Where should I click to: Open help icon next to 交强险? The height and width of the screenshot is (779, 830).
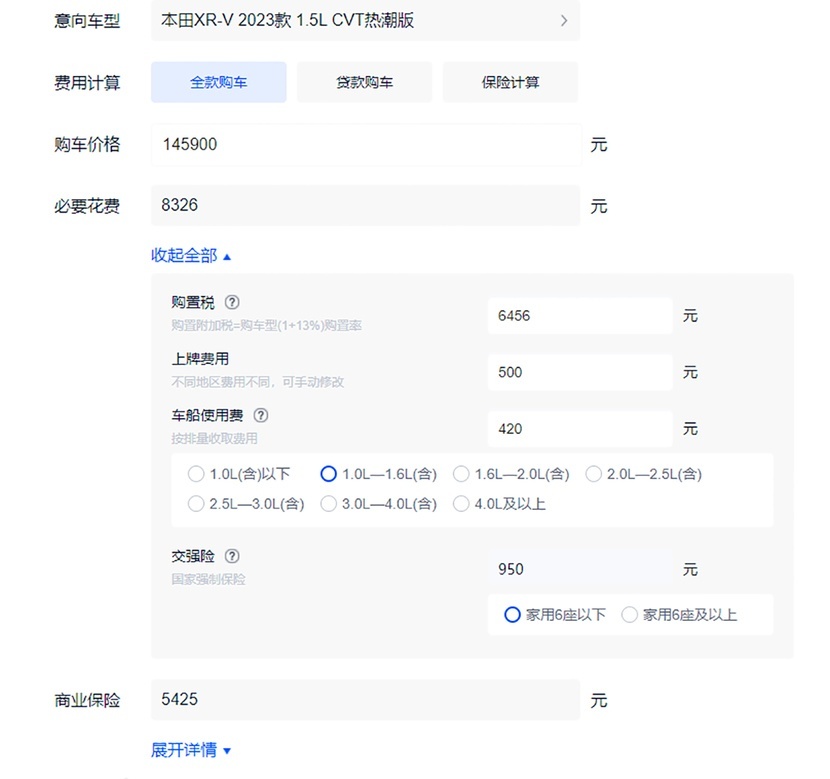232,556
